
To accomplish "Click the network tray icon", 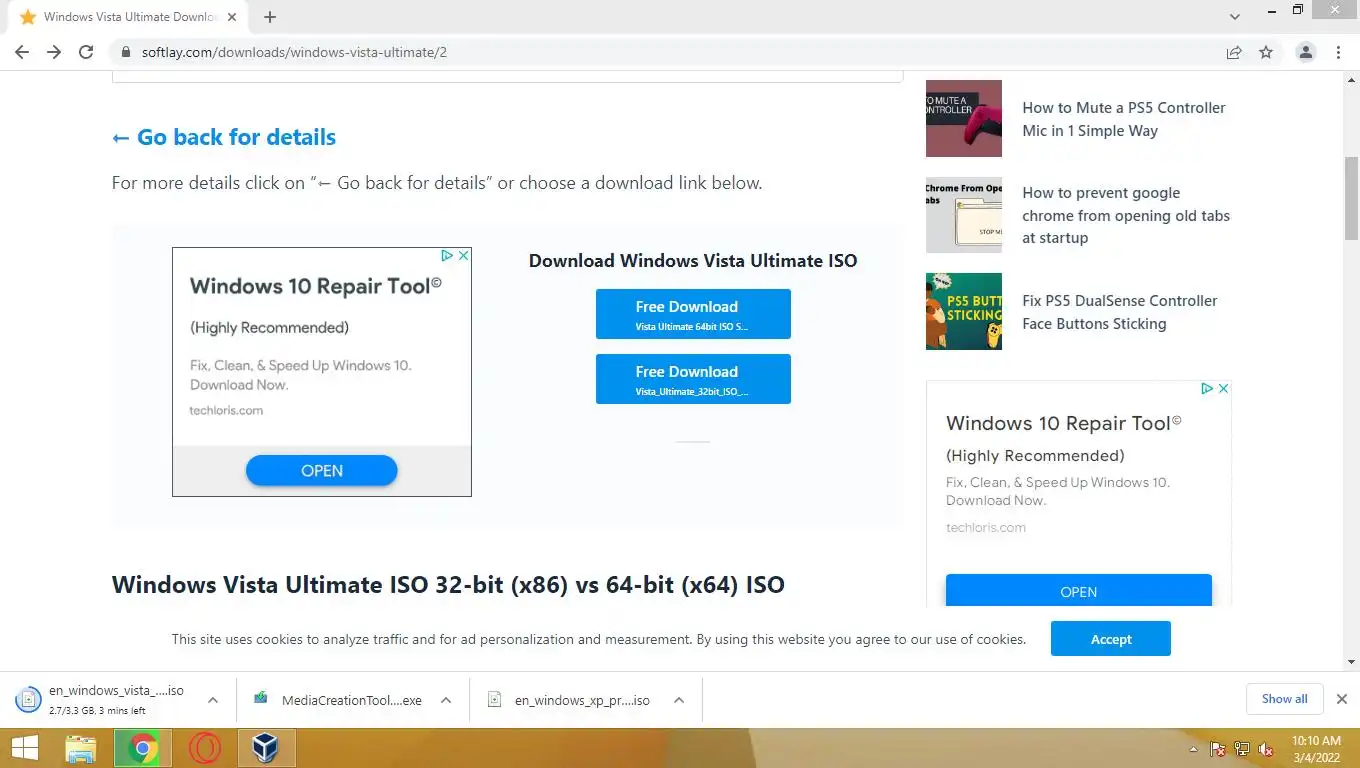I will tap(1242, 748).
